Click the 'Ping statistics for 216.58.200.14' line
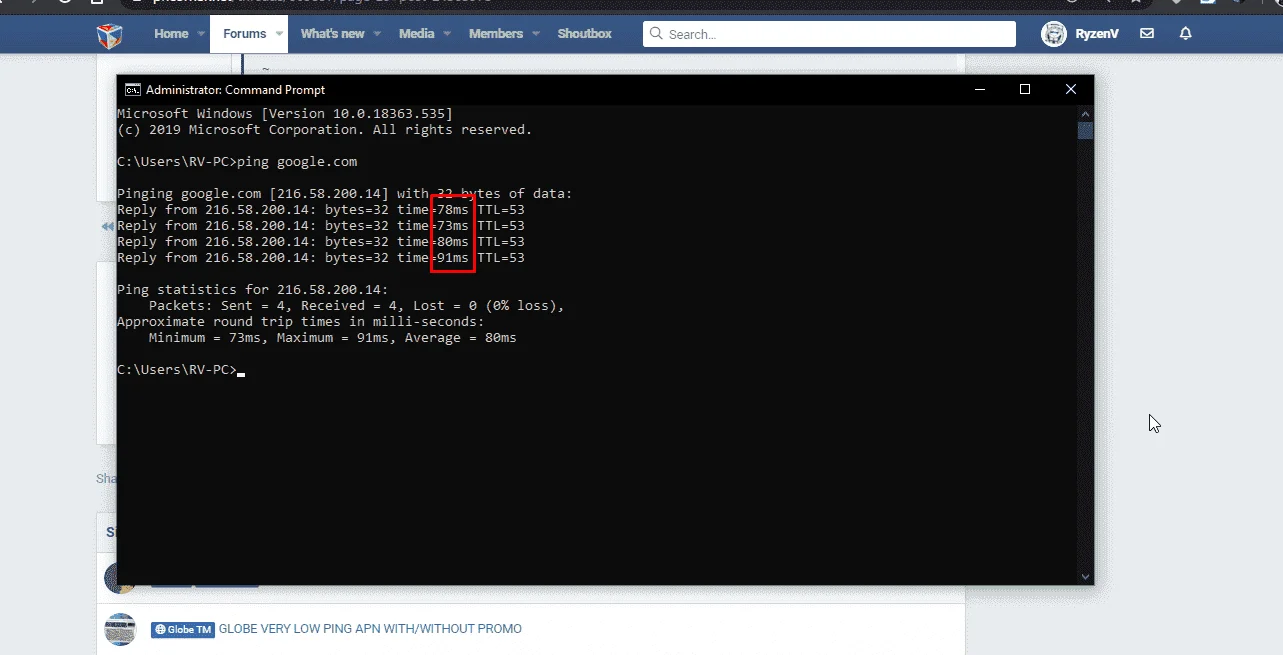 253,290
